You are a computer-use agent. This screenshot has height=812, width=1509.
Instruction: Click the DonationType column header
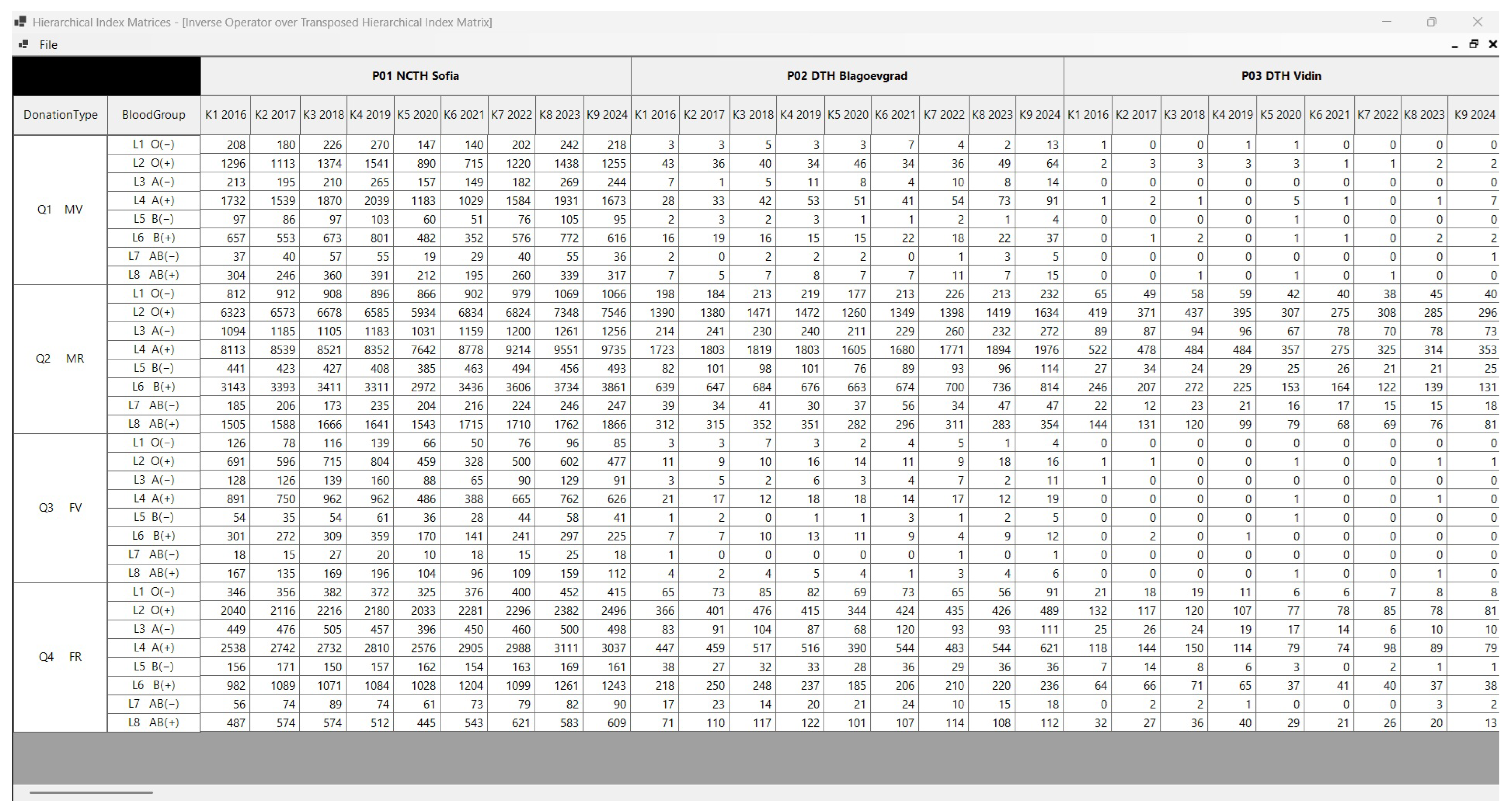point(60,115)
